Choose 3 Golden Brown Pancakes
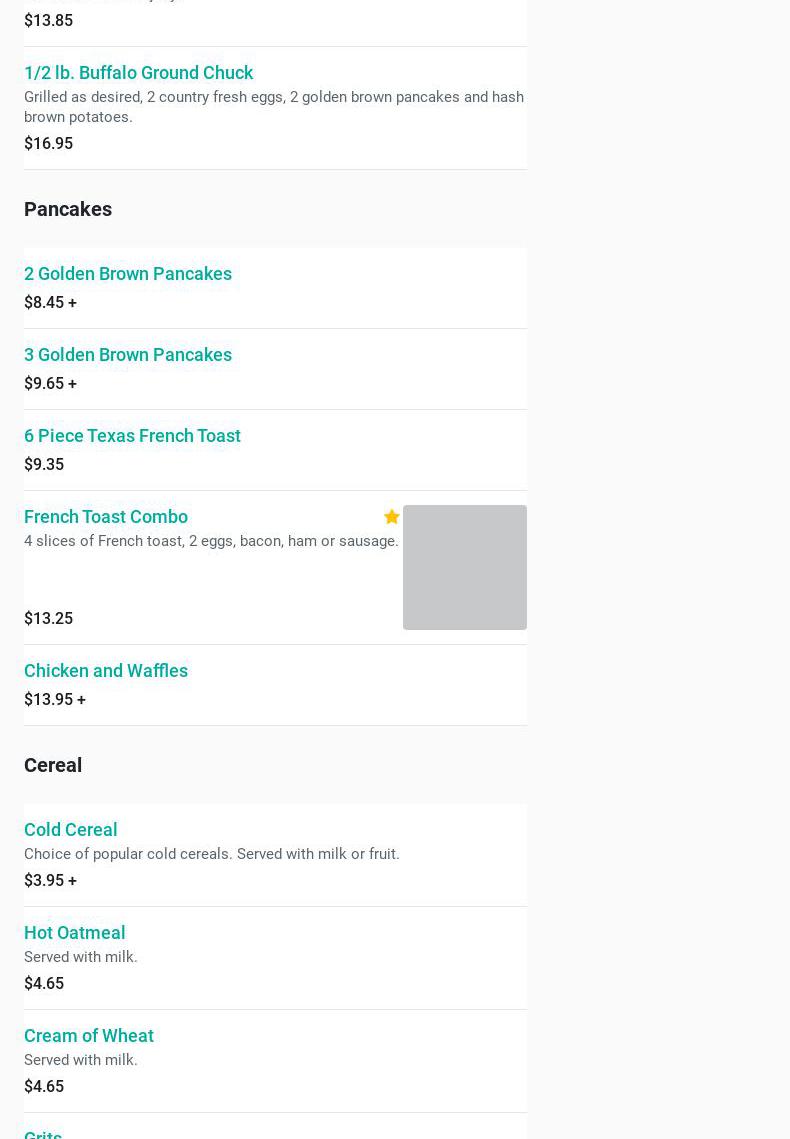The image size is (790, 1139). click(128, 355)
